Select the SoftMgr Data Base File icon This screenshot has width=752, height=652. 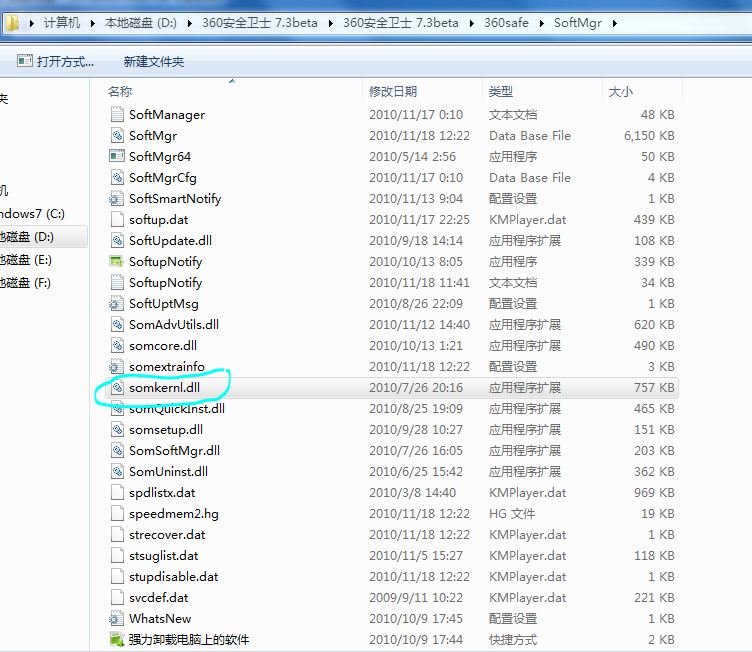[117, 136]
